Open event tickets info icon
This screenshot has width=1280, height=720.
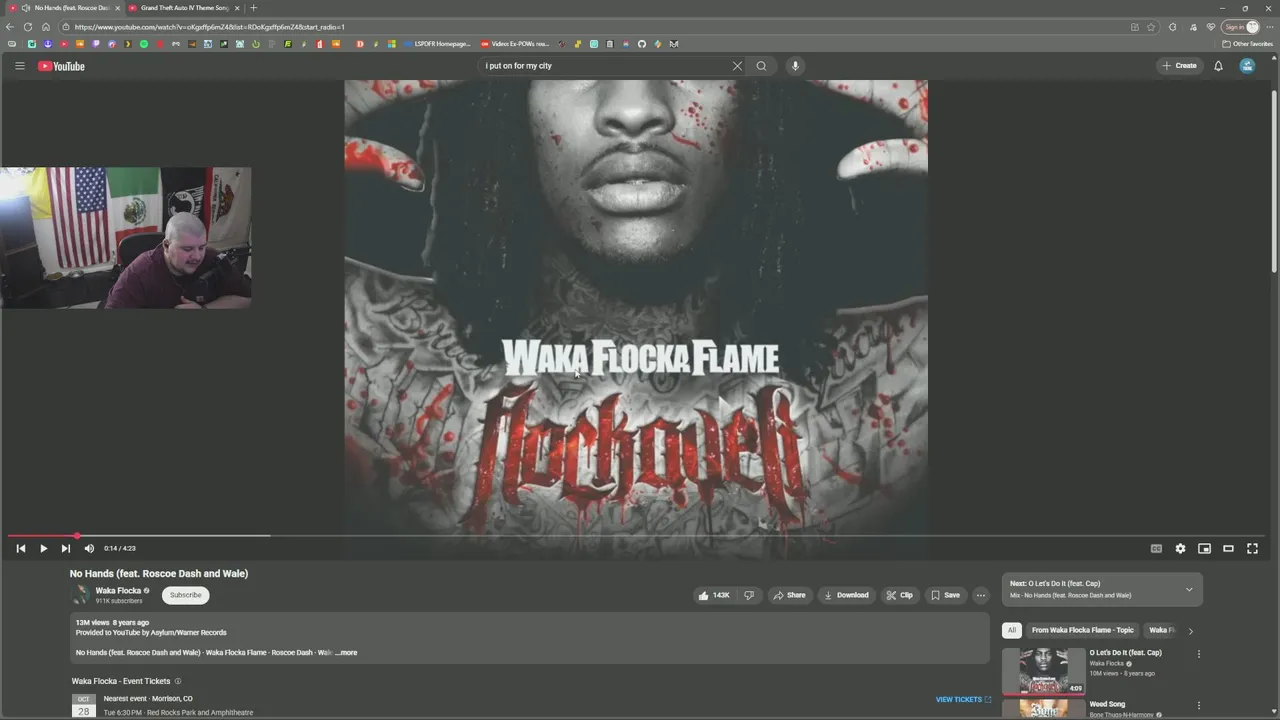coord(178,681)
